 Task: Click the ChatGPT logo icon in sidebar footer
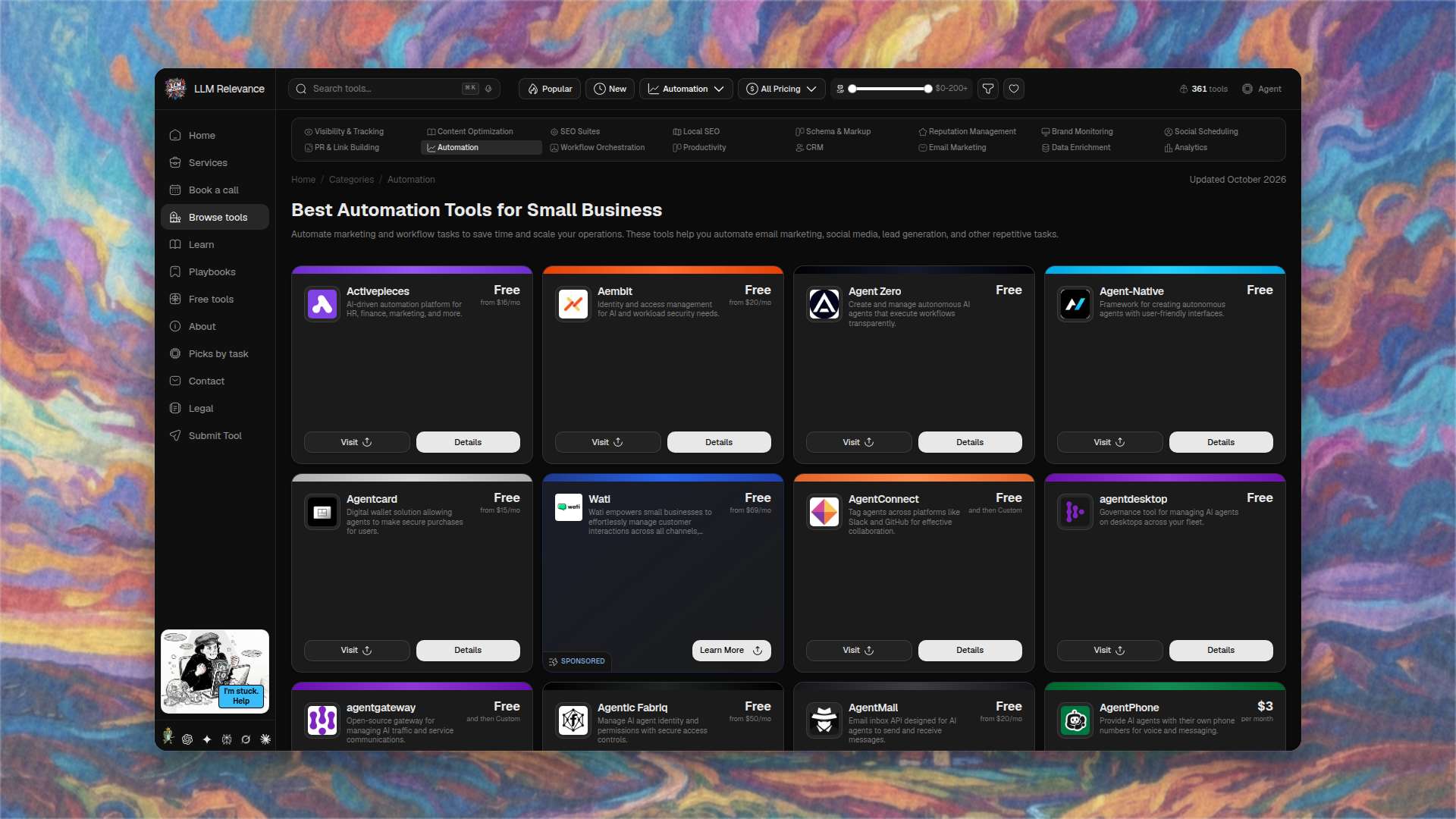coord(187,739)
